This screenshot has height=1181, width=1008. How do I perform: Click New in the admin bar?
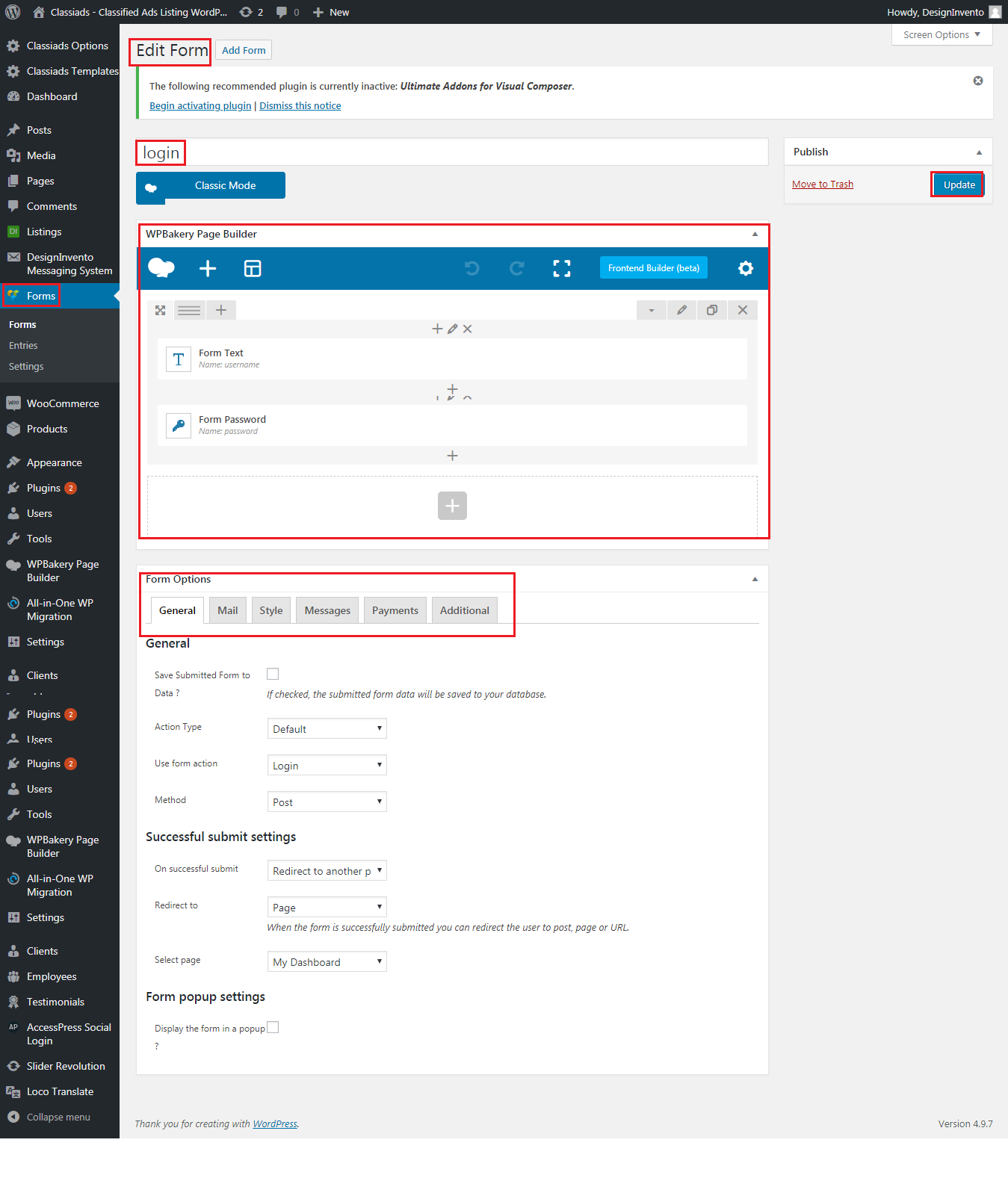pos(331,12)
